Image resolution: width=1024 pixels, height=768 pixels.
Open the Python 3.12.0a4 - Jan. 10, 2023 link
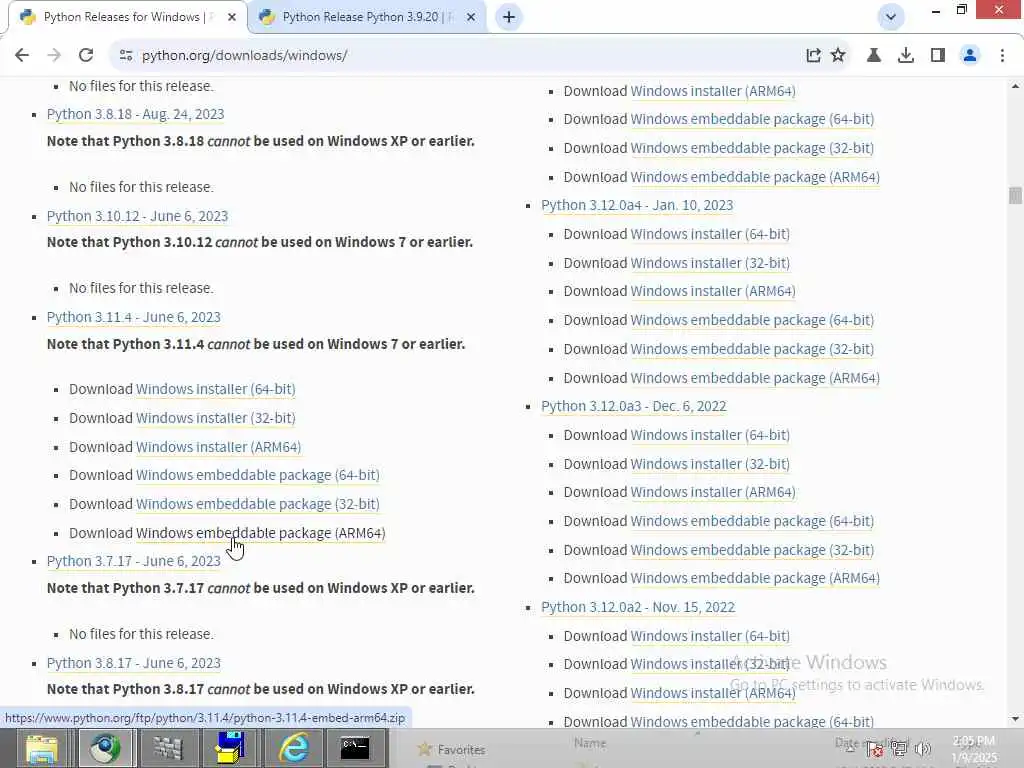click(x=637, y=206)
